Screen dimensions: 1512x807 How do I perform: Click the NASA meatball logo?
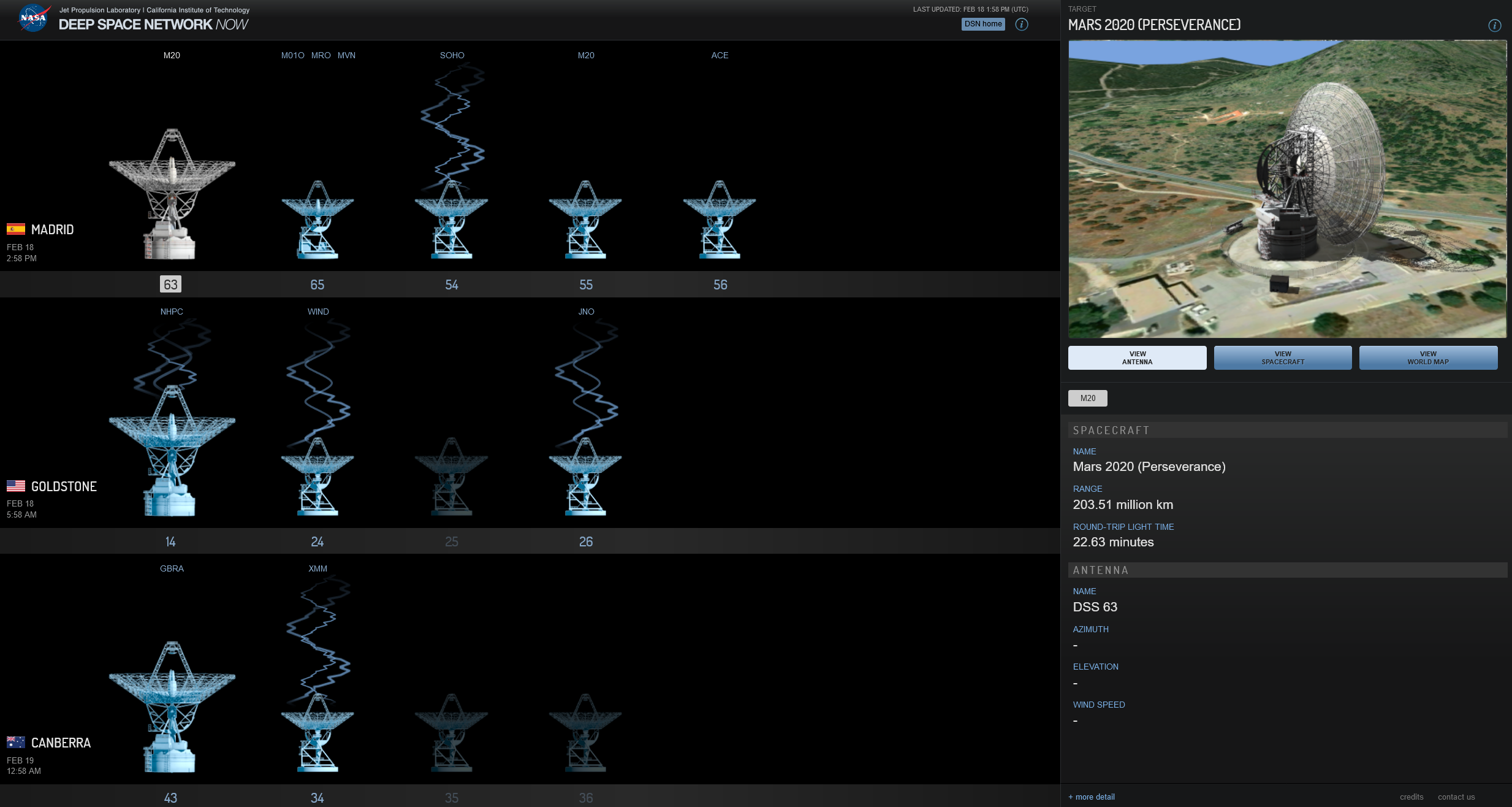(x=34, y=17)
